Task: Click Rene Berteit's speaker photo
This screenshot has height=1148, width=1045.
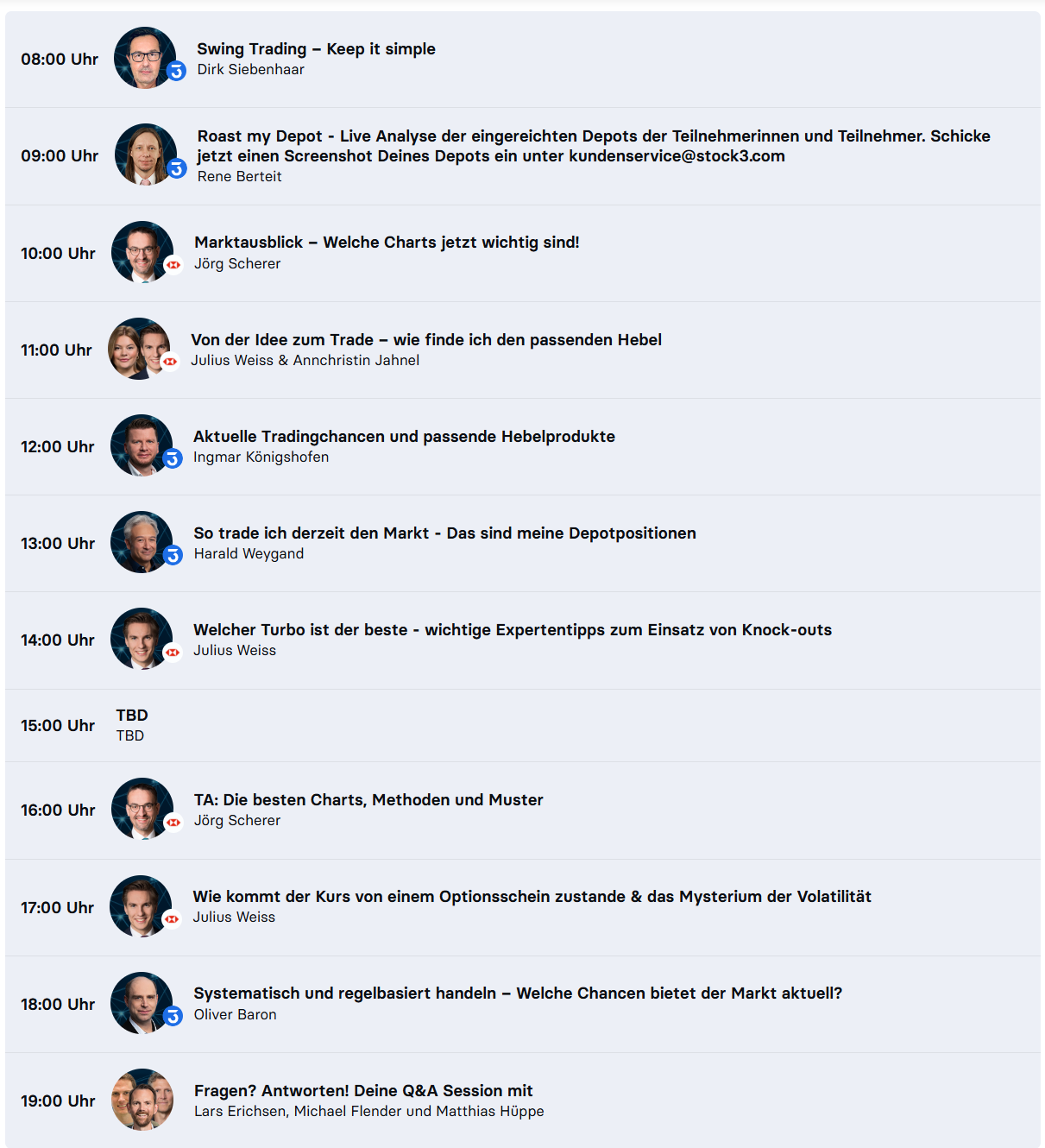Action: (x=146, y=155)
